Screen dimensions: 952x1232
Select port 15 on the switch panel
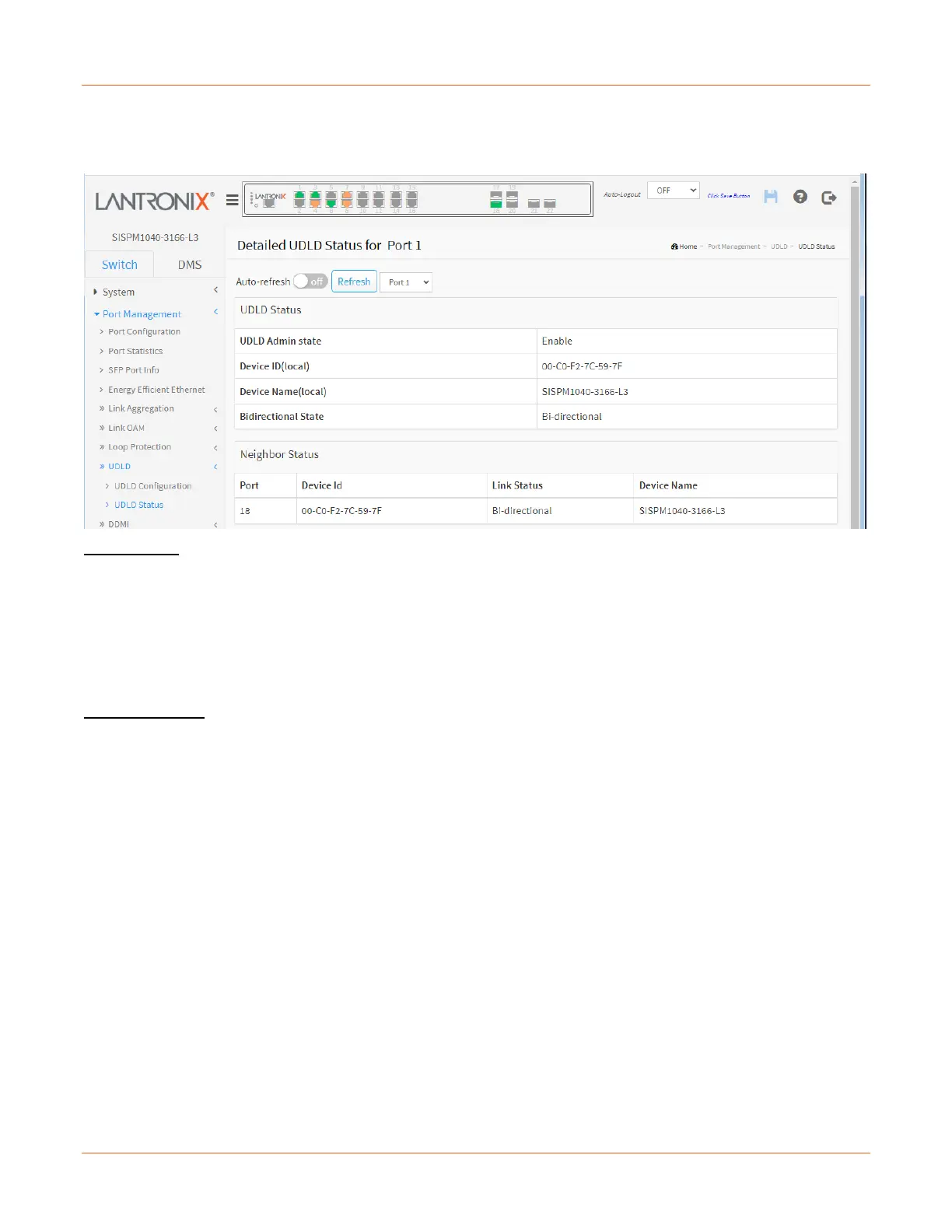(x=412, y=195)
